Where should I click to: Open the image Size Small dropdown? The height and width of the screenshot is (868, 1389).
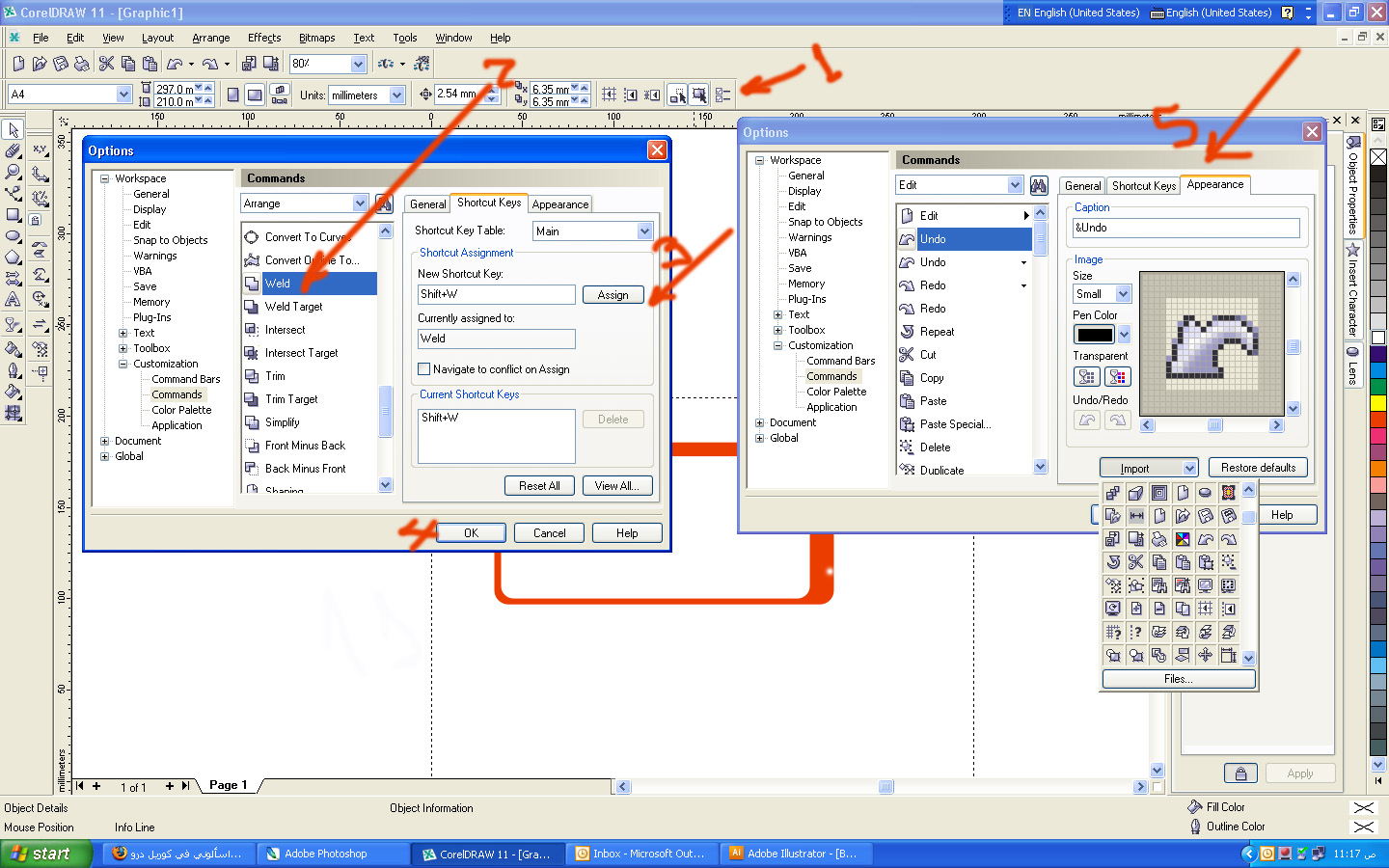1123,294
